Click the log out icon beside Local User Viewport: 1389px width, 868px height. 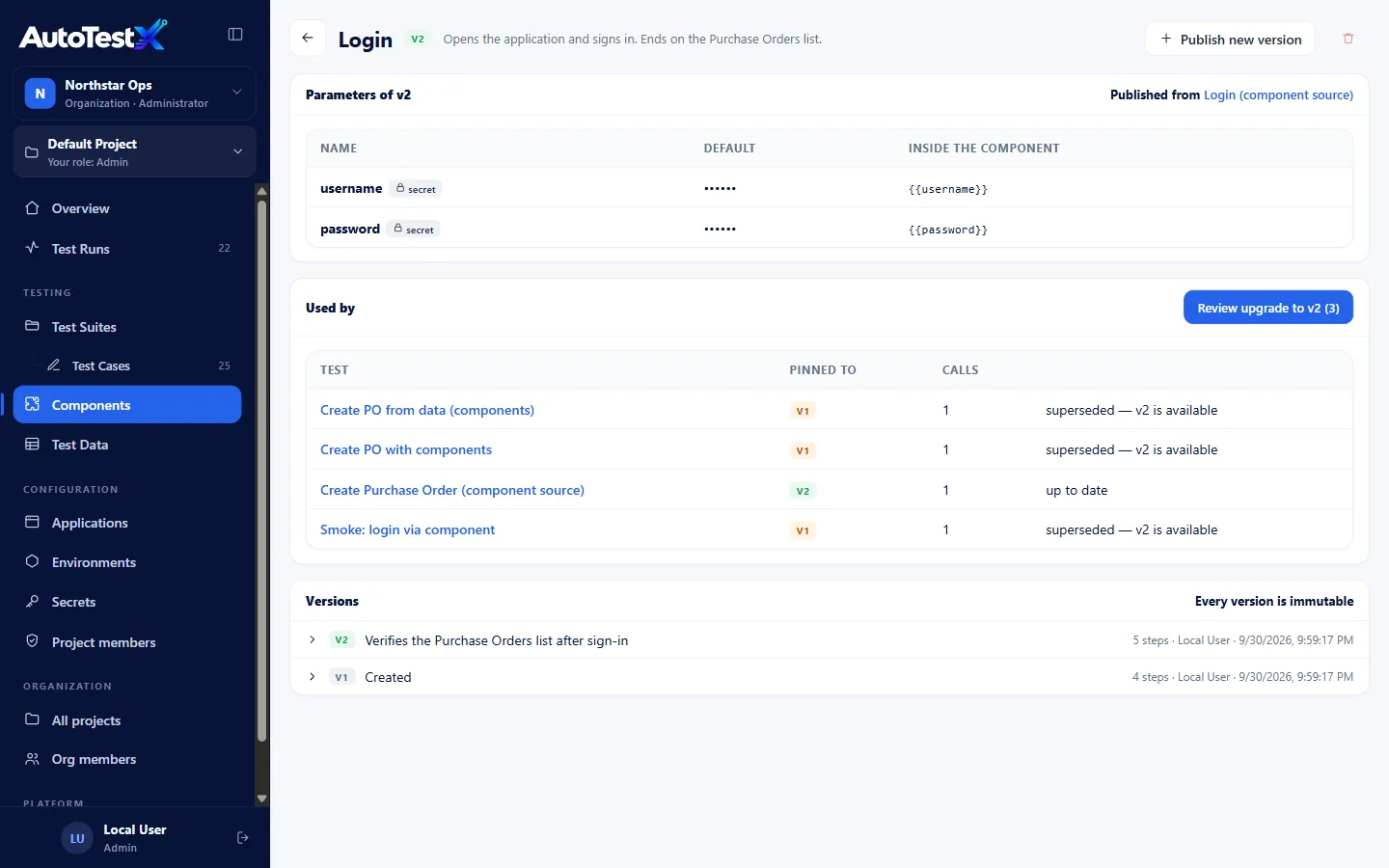[243, 838]
